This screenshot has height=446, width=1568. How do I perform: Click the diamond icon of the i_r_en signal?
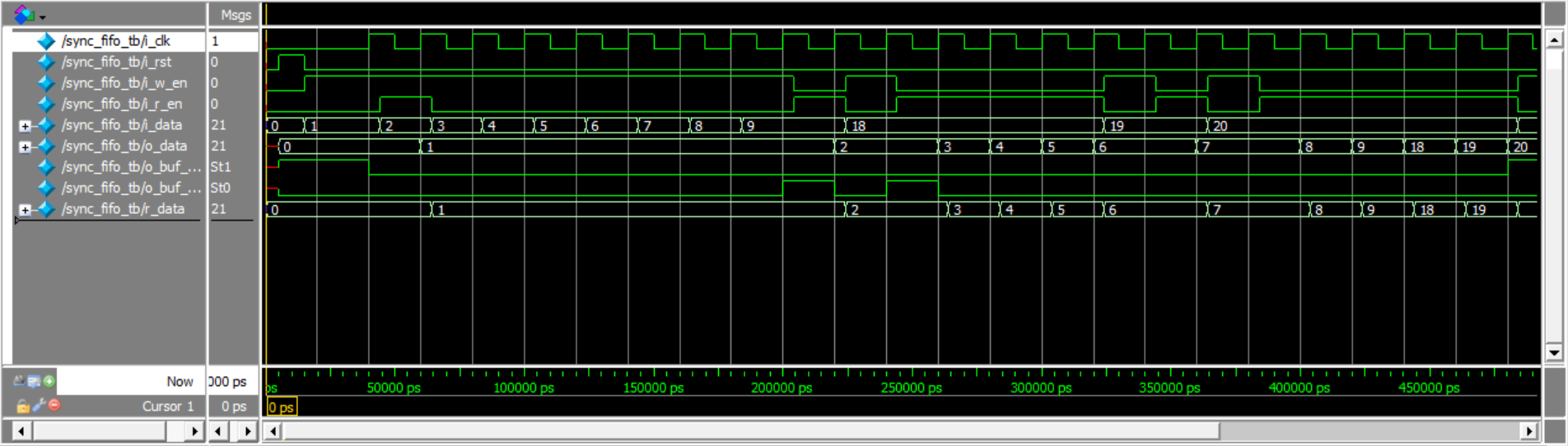(x=46, y=104)
